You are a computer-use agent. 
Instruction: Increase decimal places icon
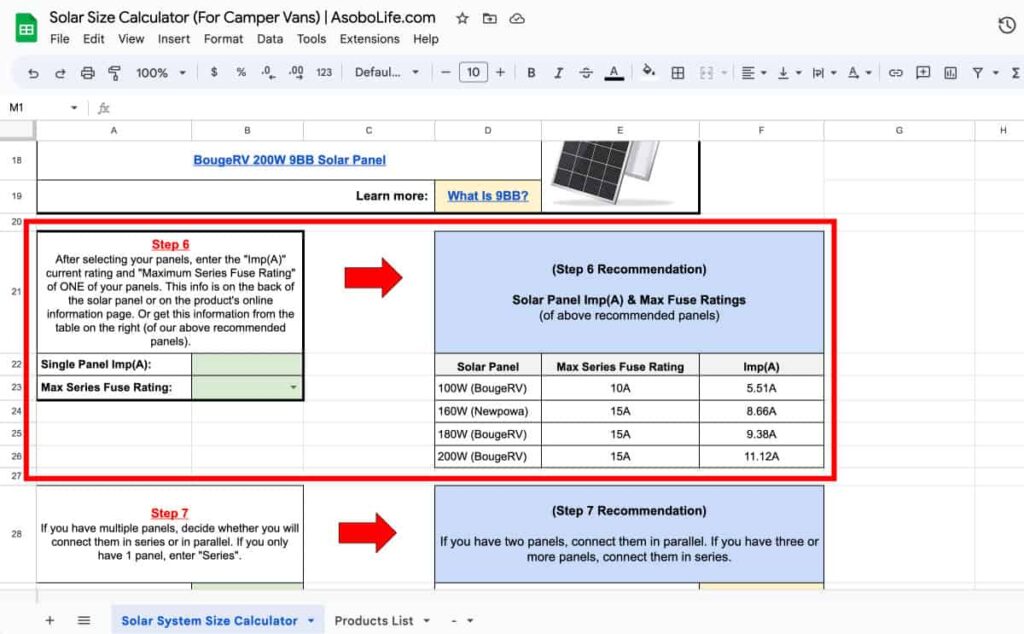pos(296,72)
